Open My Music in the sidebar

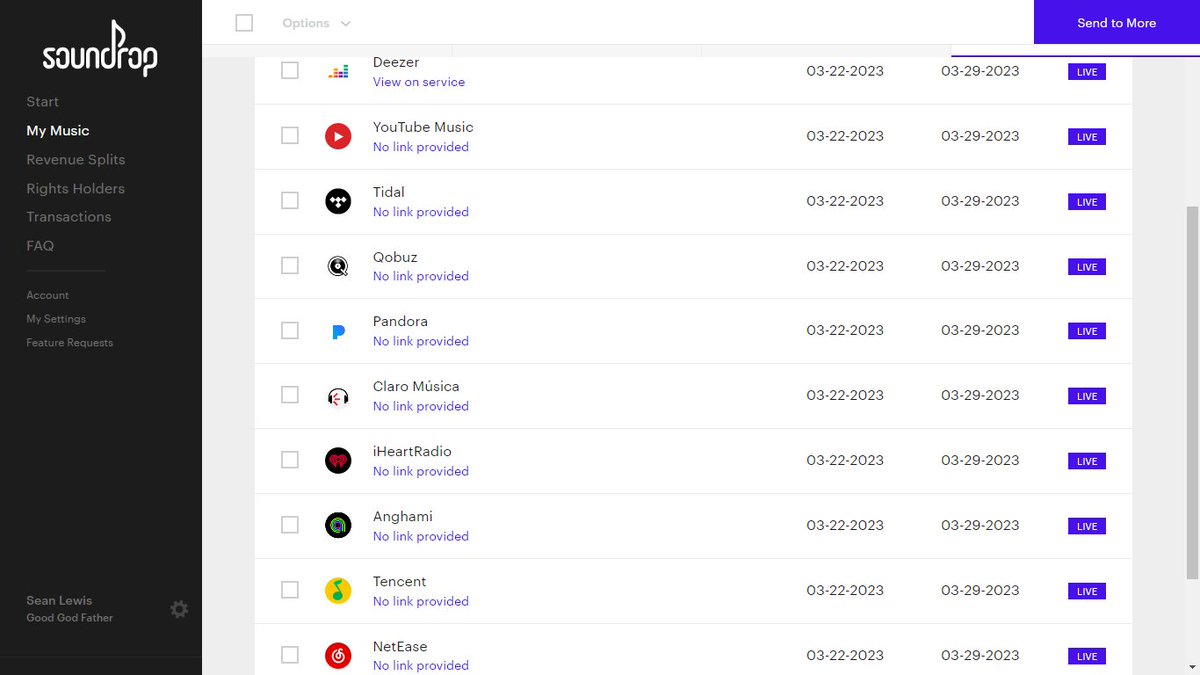point(58,131)
